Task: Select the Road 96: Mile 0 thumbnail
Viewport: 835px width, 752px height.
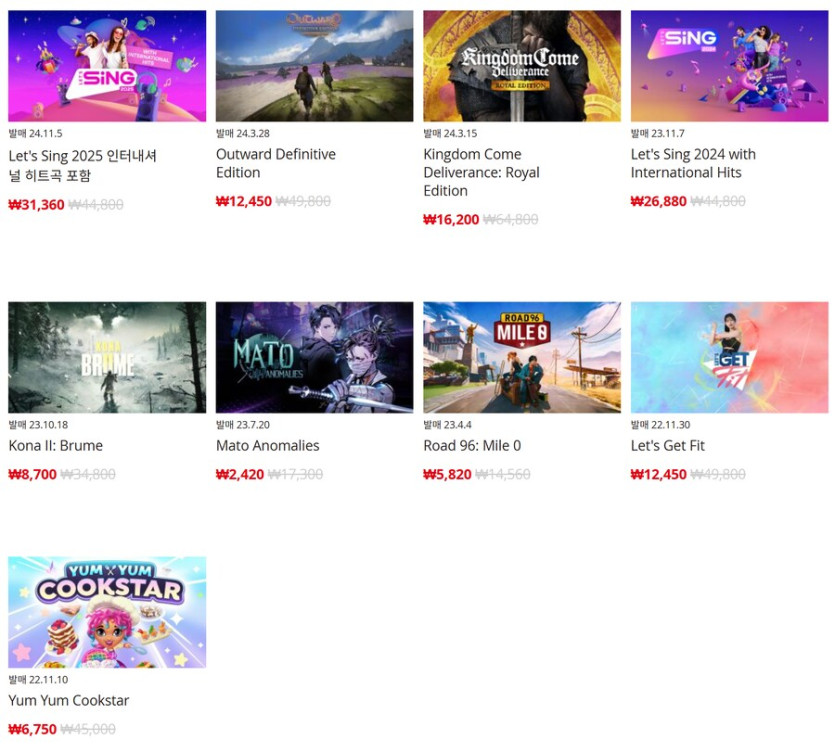Action: [522, 357]
